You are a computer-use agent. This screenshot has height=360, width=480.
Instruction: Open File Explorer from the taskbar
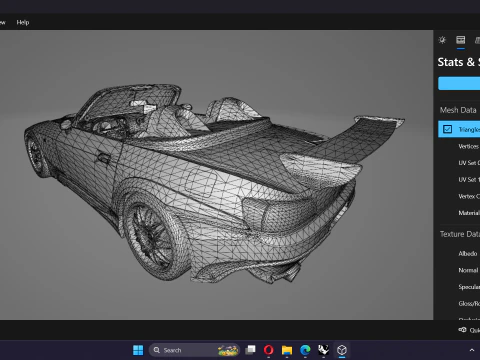tap(287, 350)
